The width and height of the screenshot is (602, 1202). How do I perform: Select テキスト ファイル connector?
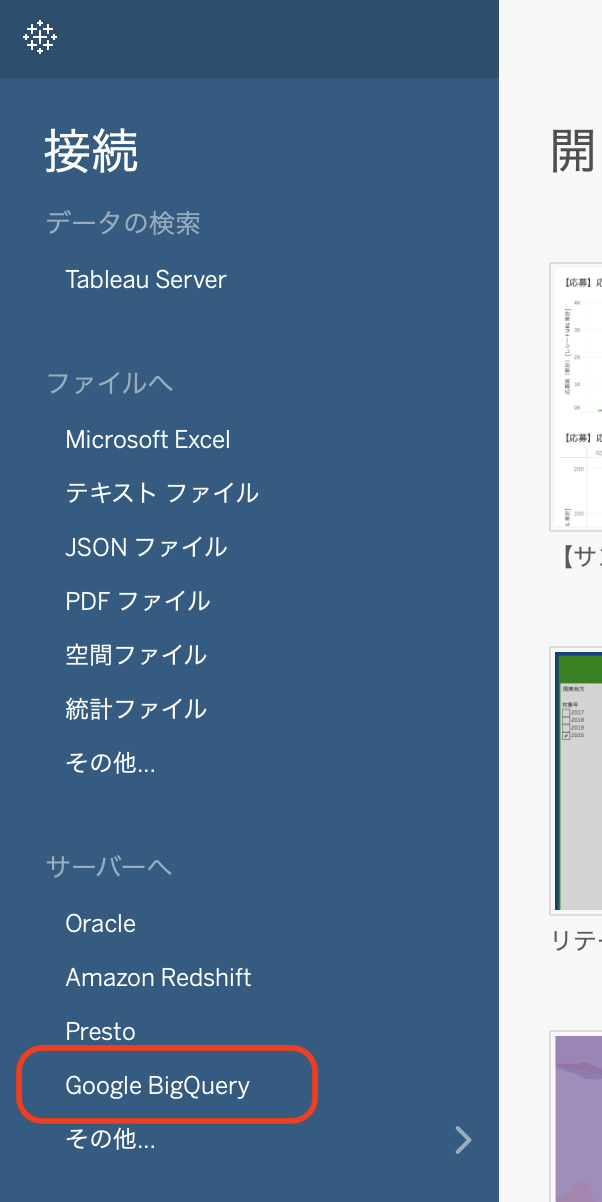162,493
